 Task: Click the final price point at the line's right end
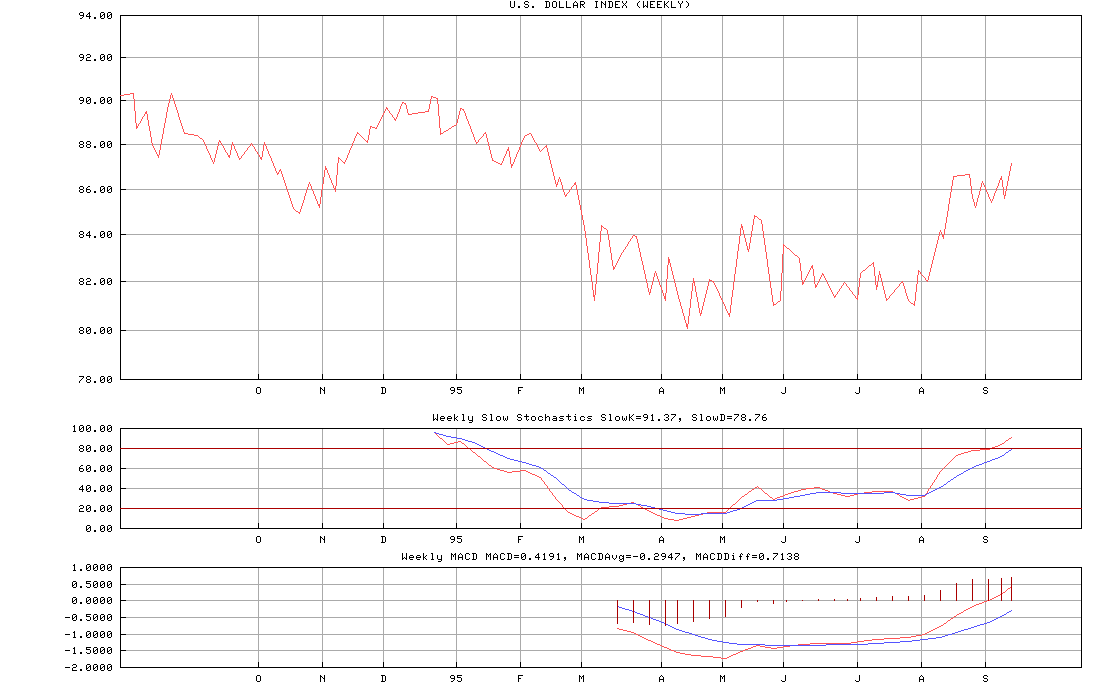tap(1012, 163)
